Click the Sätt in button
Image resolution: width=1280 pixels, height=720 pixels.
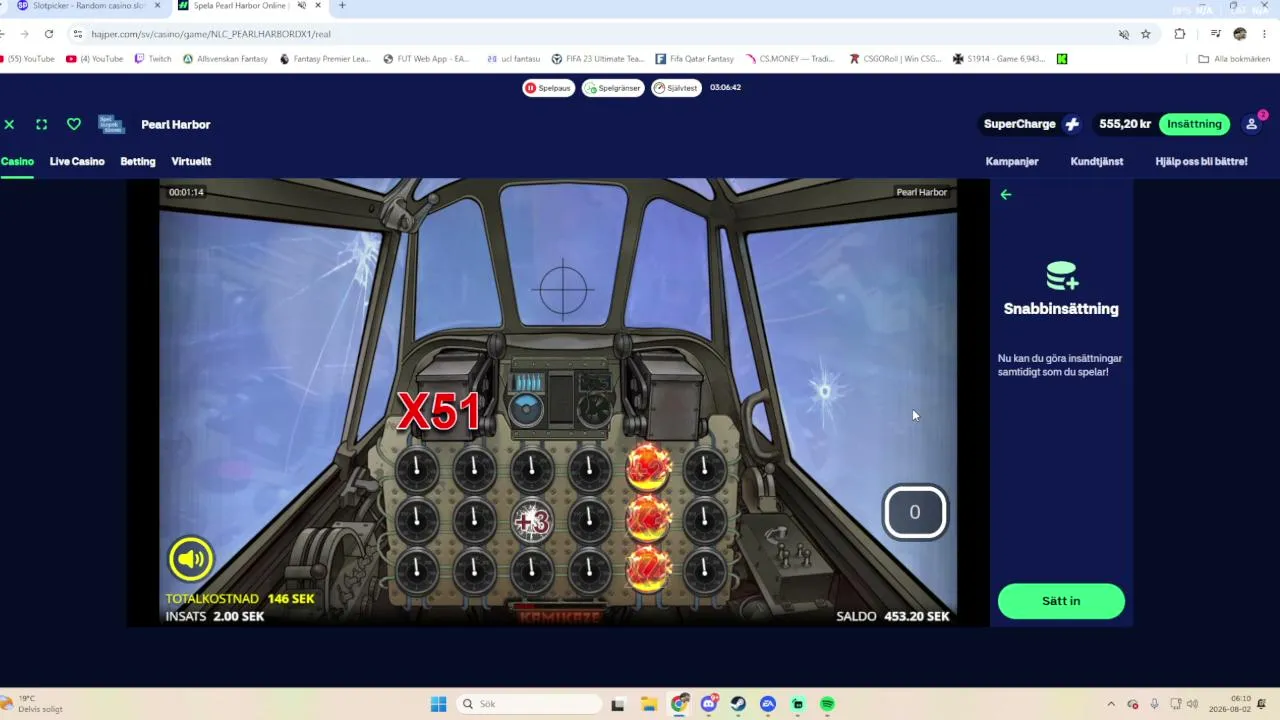point(1061,601)
